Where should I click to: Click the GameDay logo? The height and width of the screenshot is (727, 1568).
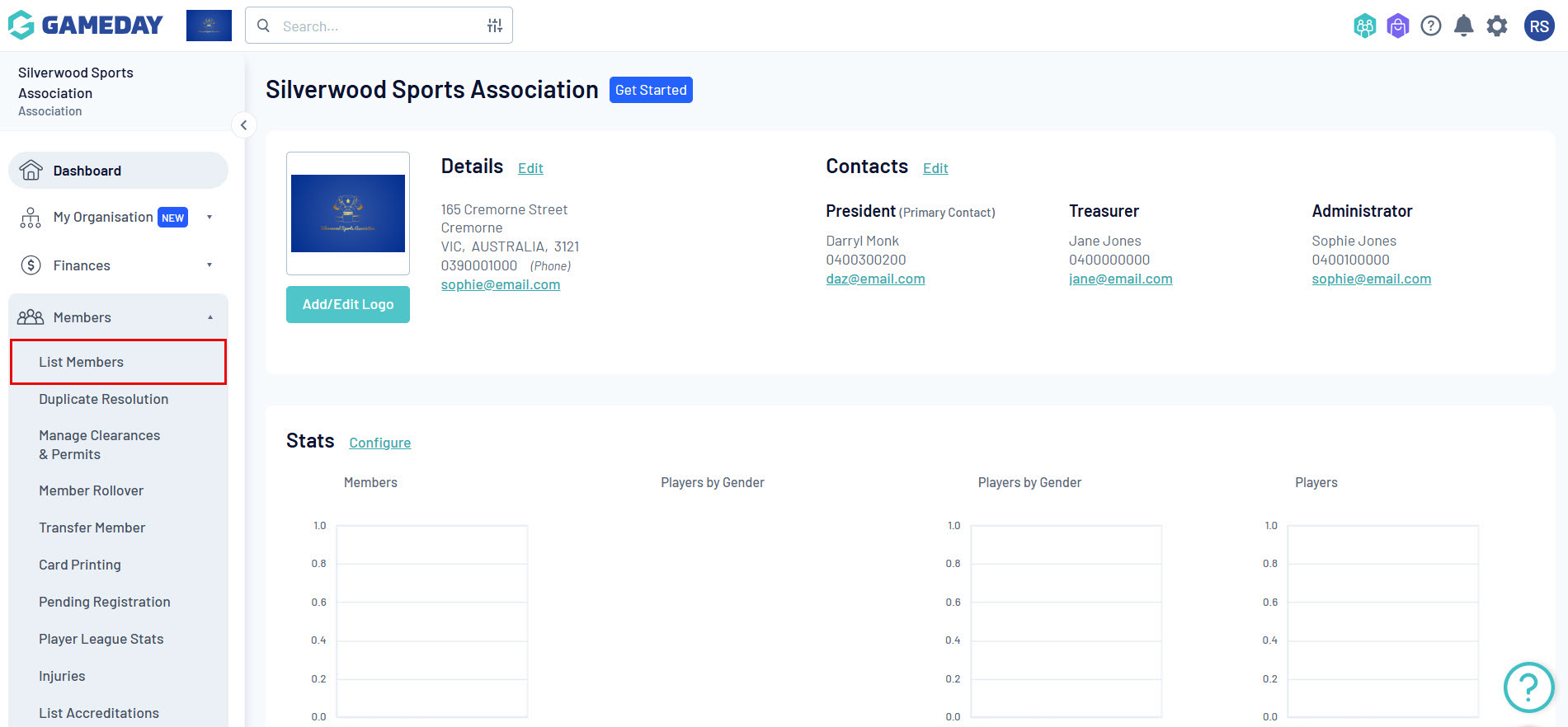86,26
